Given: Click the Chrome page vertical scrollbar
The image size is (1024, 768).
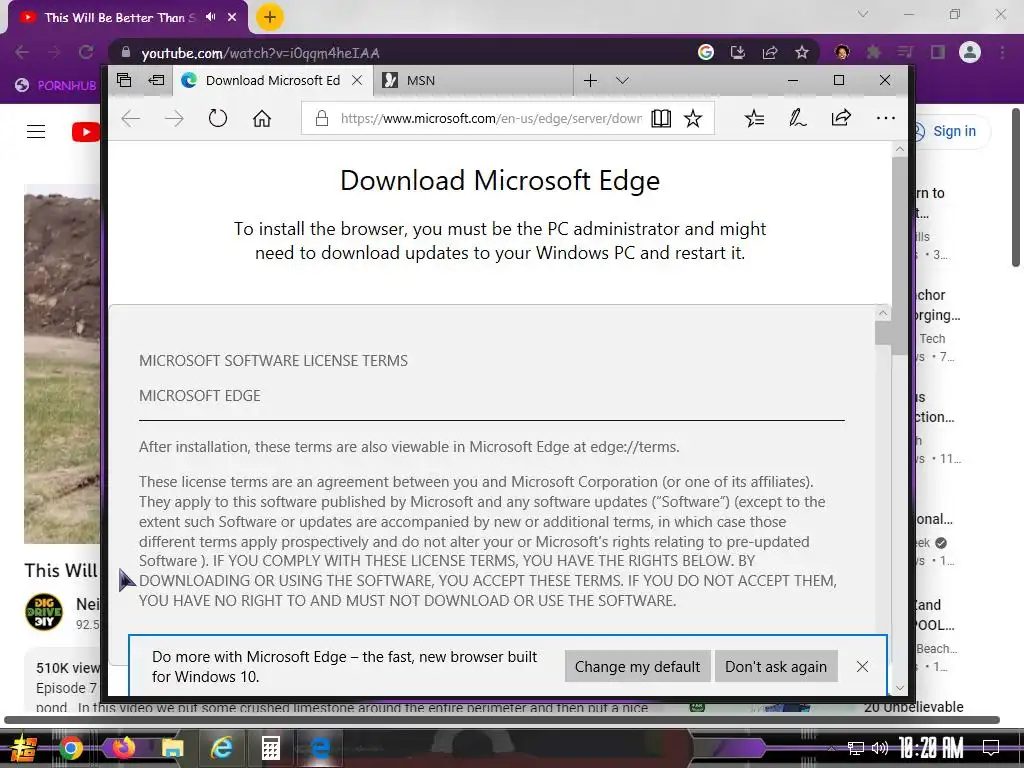Looking at the screenshot, I should point(1016,188).
